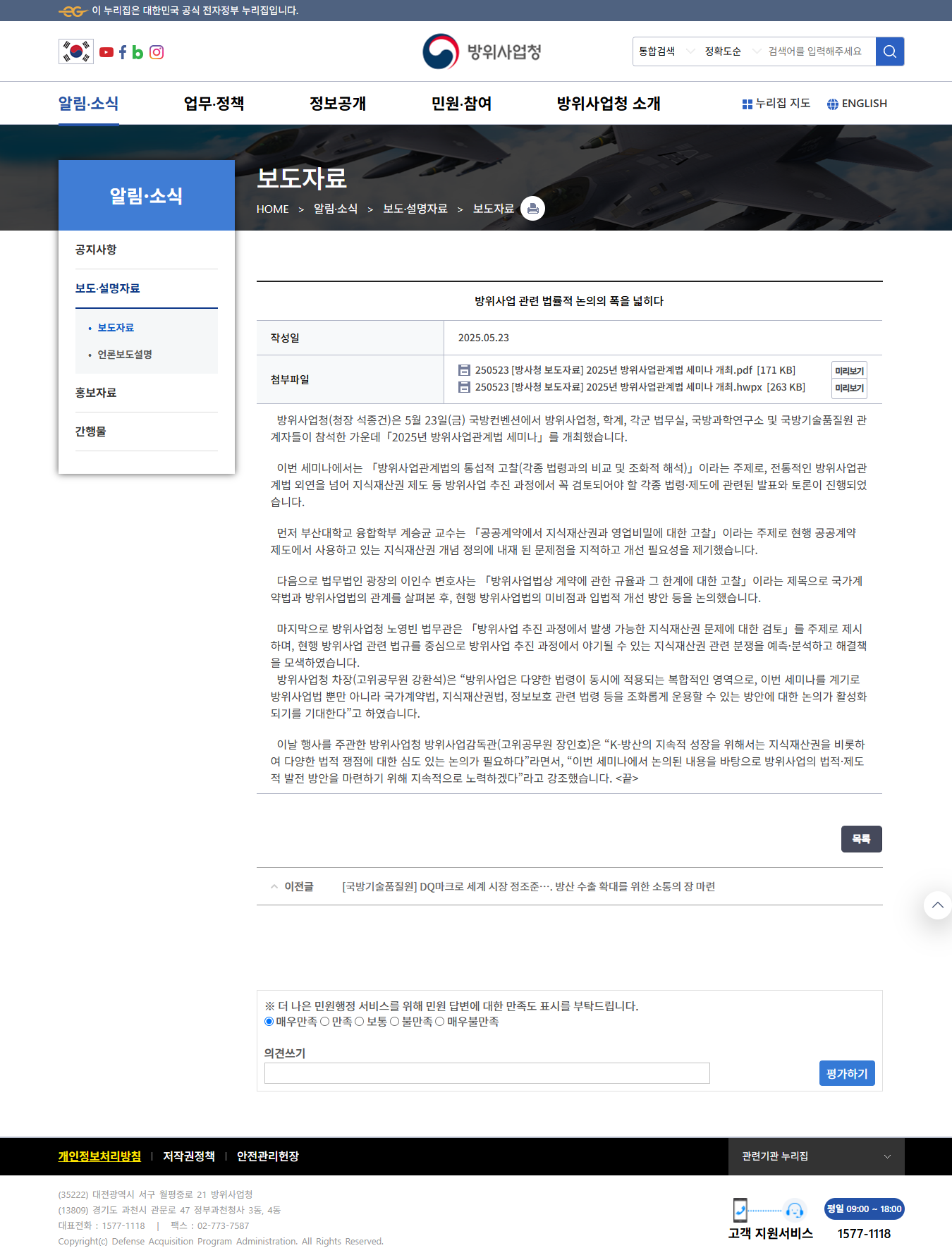Open 민원·참여 main menu

pos(461,104)
